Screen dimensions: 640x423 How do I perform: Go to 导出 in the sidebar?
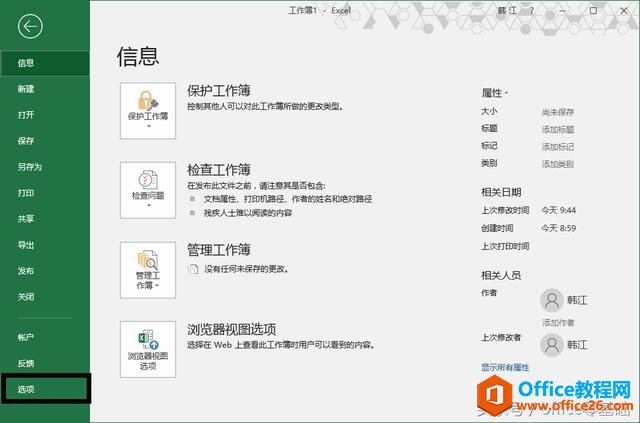(x=26, y=245)
